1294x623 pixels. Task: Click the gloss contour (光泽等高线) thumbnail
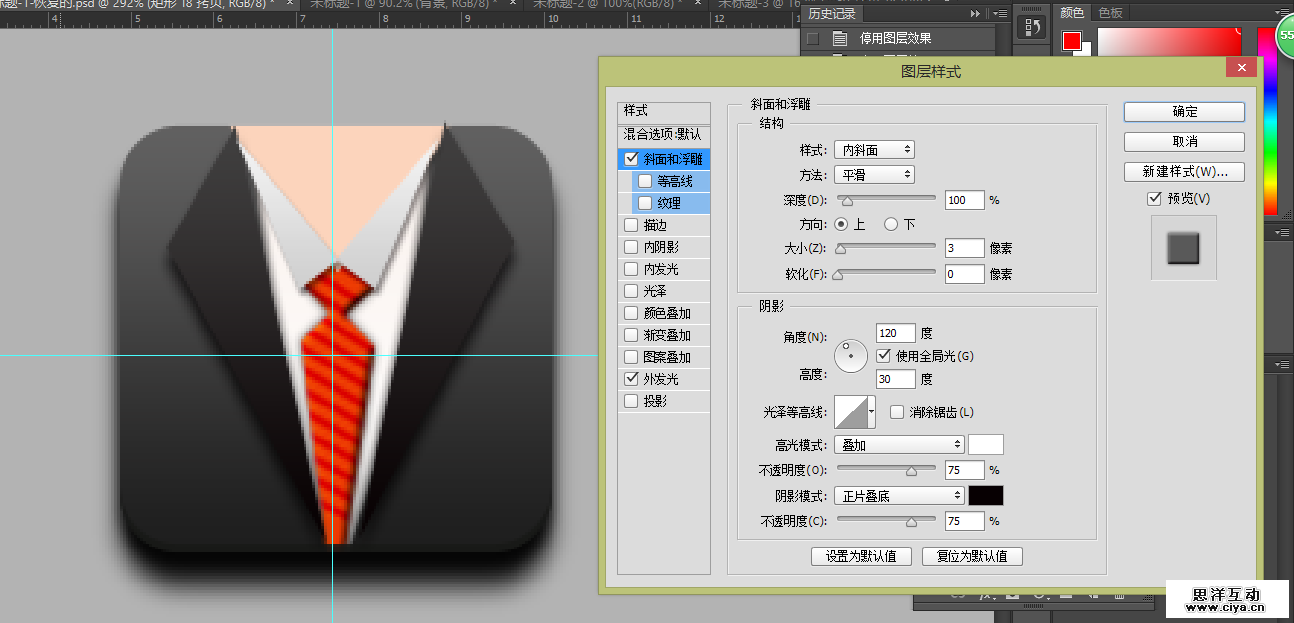[853, 412]
